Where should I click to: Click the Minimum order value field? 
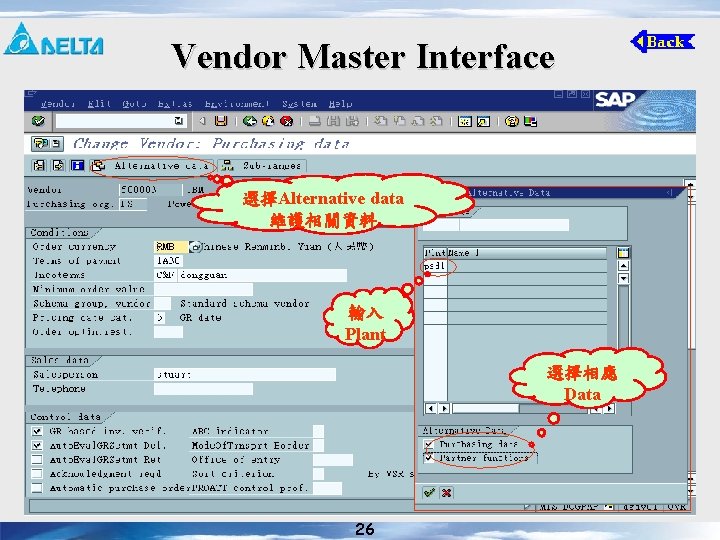[203, 289]
